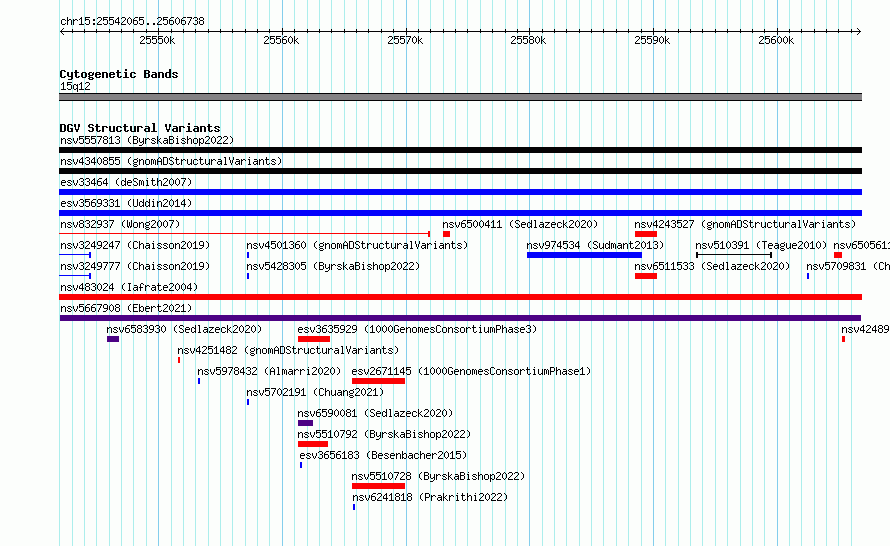This screenshot has height=546, width=890.
Task: Select the black bar for nsv4340855 gnomAD variant
Action: pos(460,171)
